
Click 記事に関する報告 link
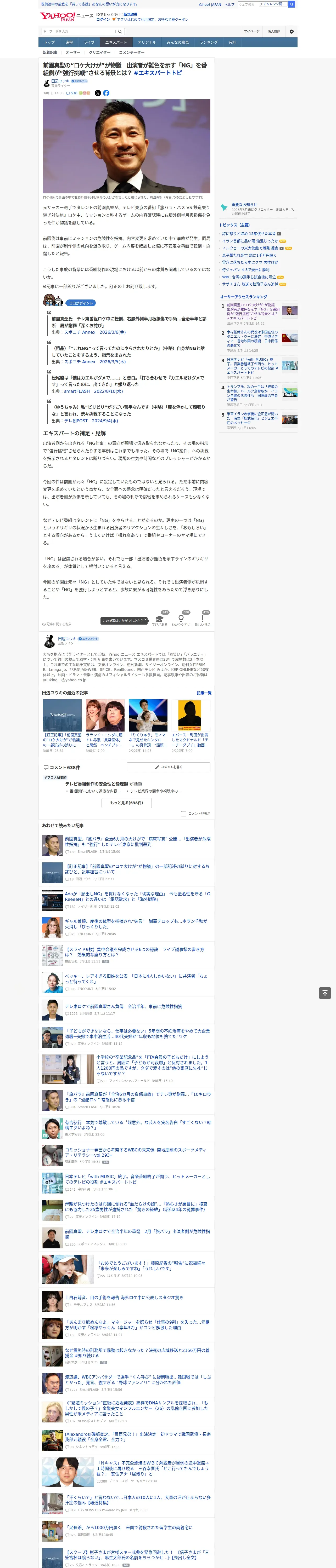coord(57,624)
